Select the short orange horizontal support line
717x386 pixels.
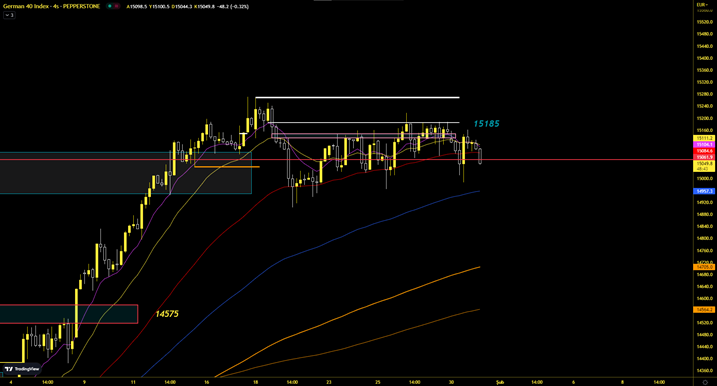coord(227,166)
